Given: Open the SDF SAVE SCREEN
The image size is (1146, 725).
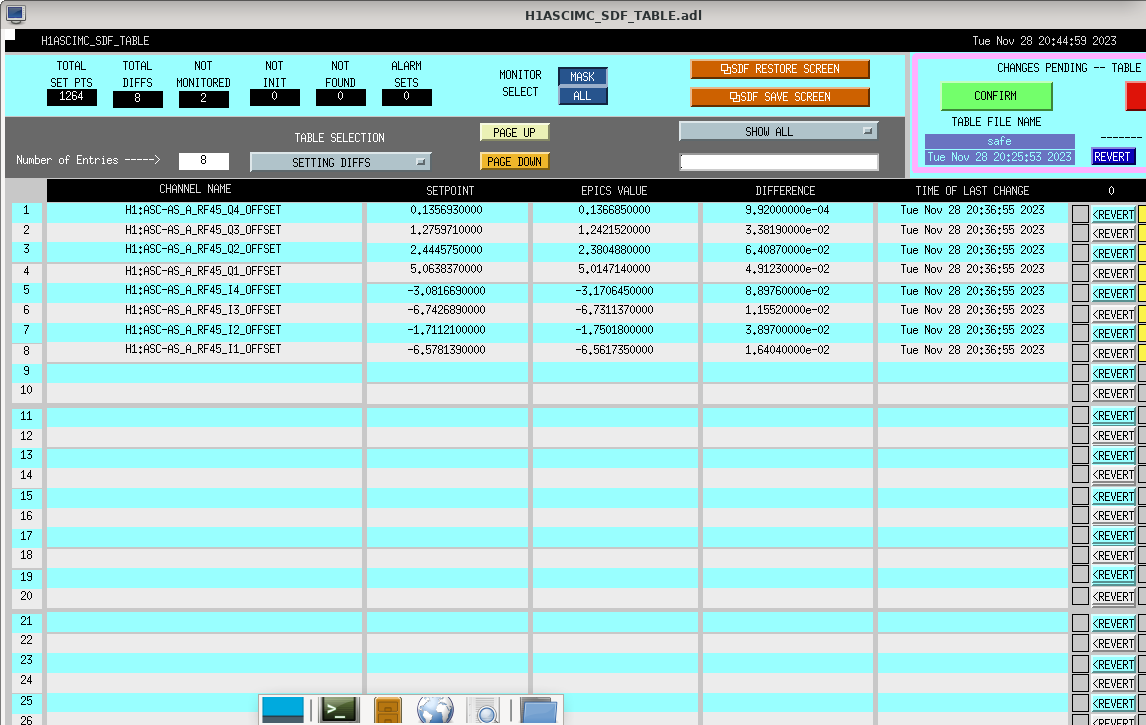Looking at the screenshot, I should (780, 96).
